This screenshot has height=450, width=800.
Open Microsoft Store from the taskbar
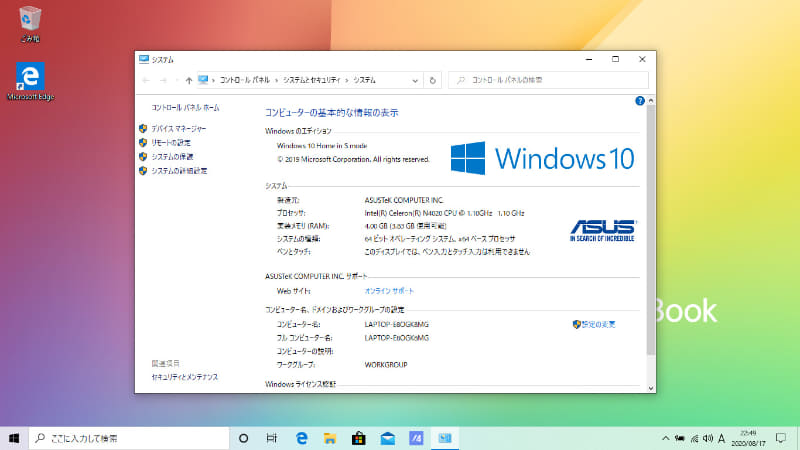359,438
